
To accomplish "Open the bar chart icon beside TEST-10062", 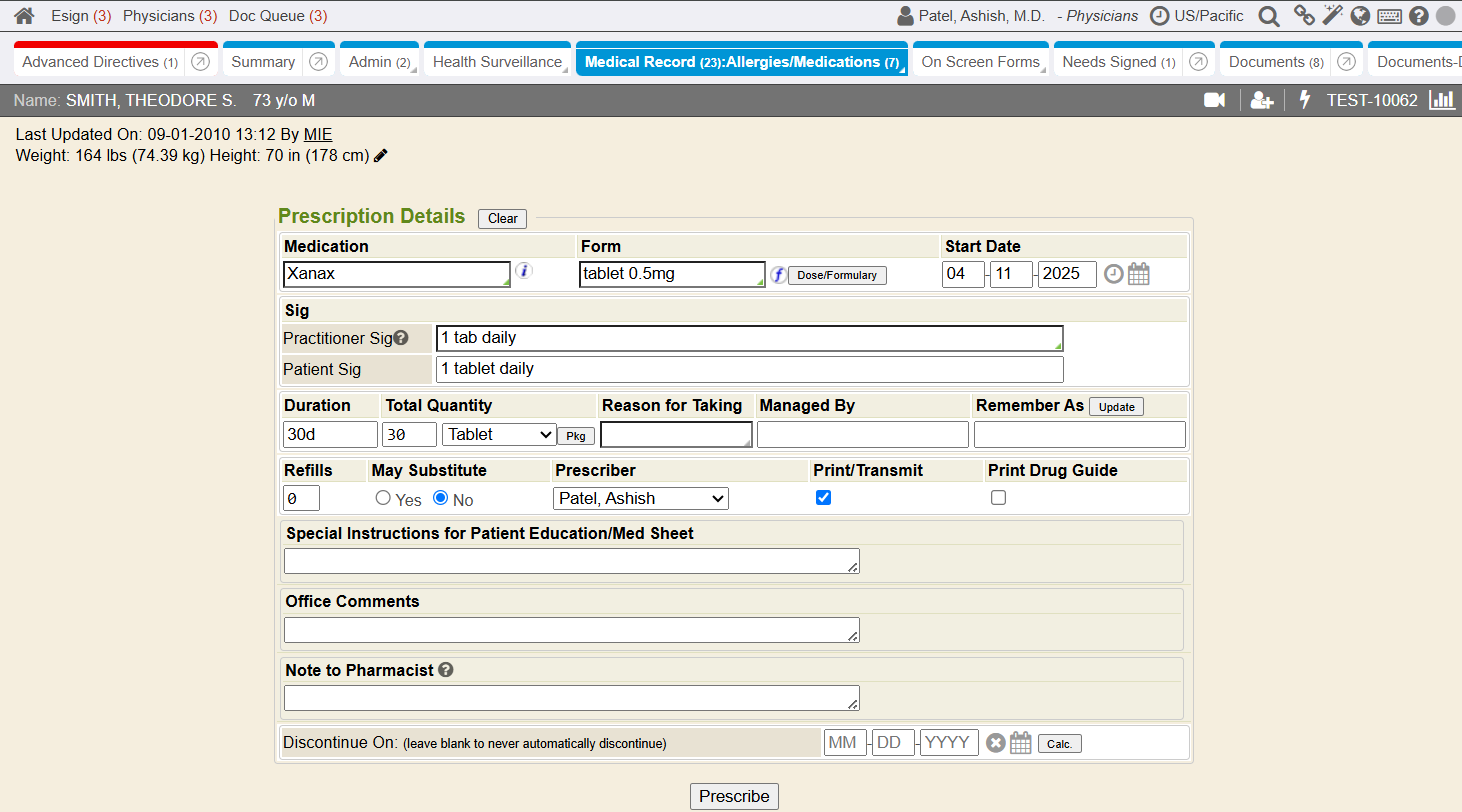I will coord(1442,100).
